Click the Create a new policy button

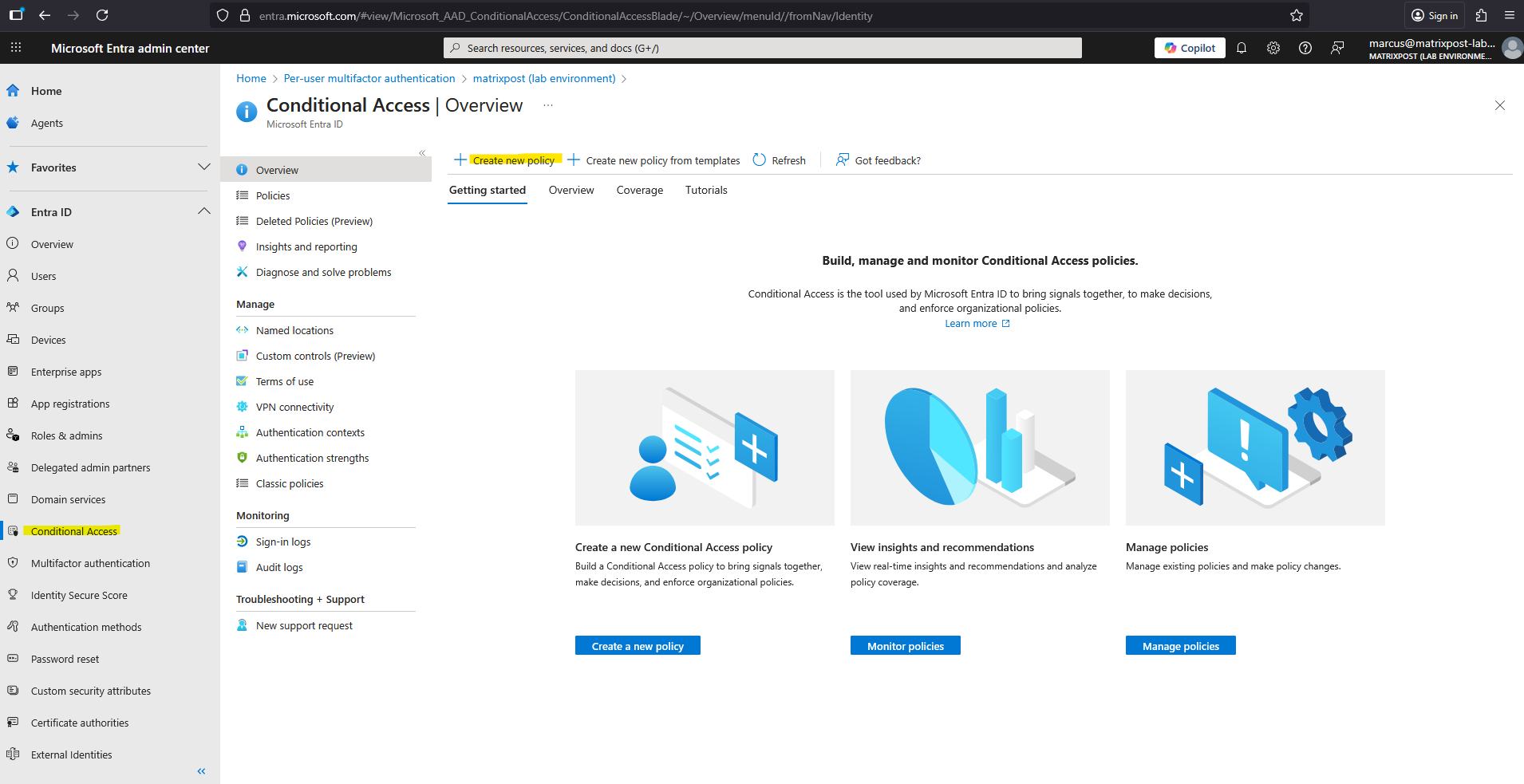point(638,645)
